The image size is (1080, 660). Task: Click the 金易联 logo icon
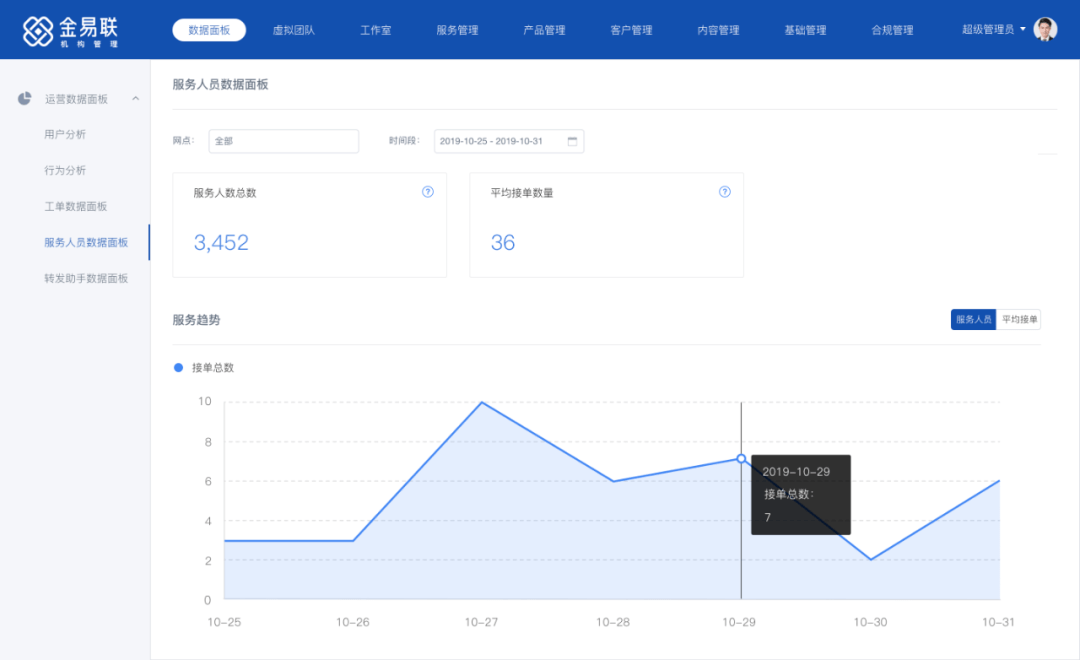38,30
